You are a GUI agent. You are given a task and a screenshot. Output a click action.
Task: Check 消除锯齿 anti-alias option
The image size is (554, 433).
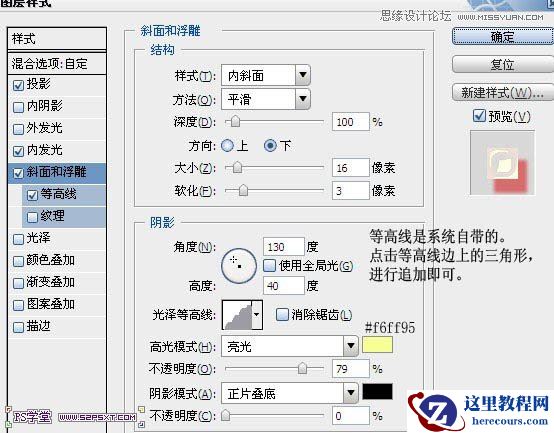click(x=282, y=314)
